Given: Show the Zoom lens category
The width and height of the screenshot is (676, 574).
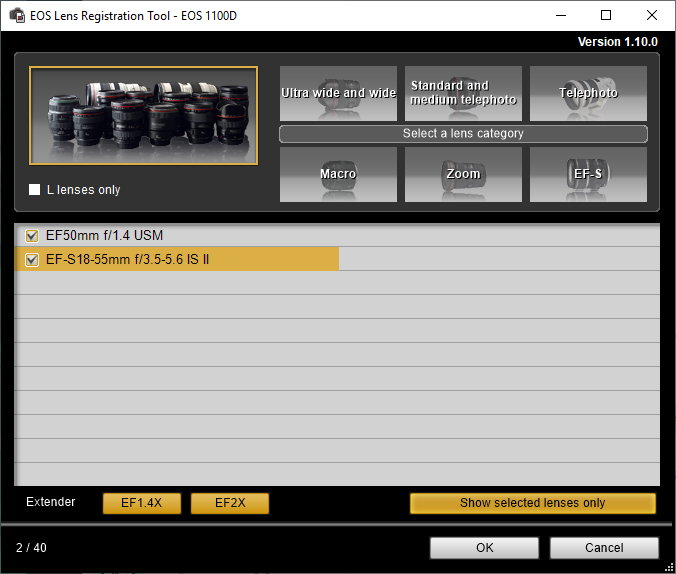Looking at the screenshot, I should tap(463, 174).
